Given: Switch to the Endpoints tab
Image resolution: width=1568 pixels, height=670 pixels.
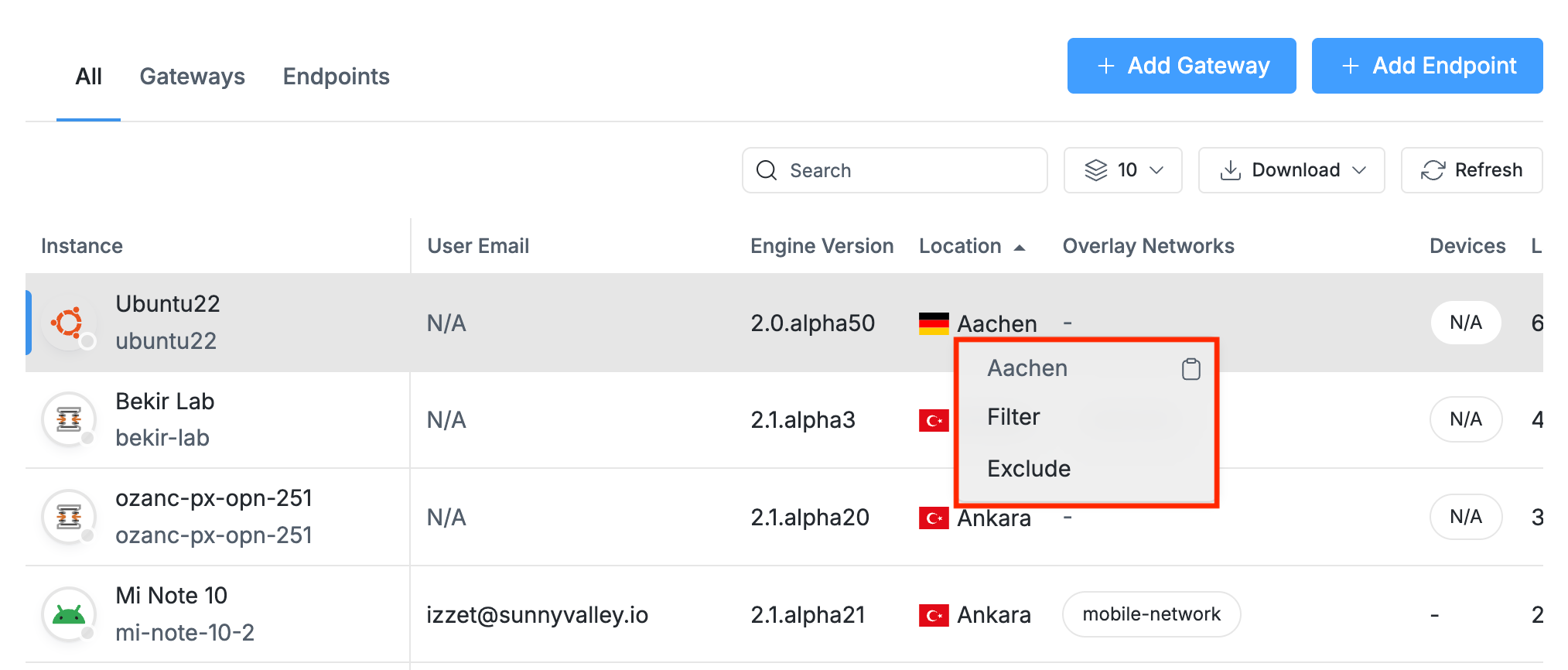Looking at the screenshot, I should click(336, 77).
